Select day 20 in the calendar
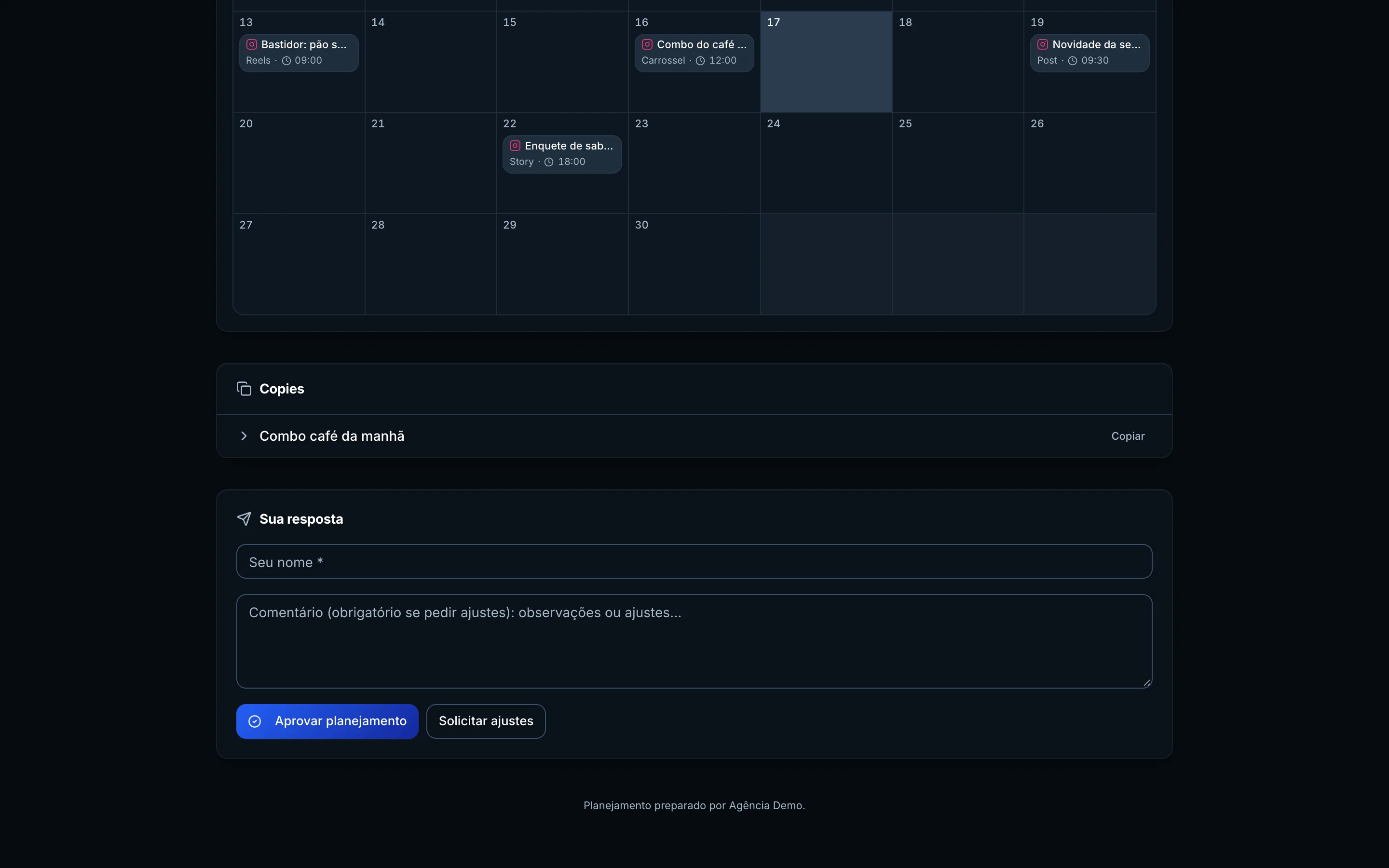1389x868 pixels. point(299,163)
